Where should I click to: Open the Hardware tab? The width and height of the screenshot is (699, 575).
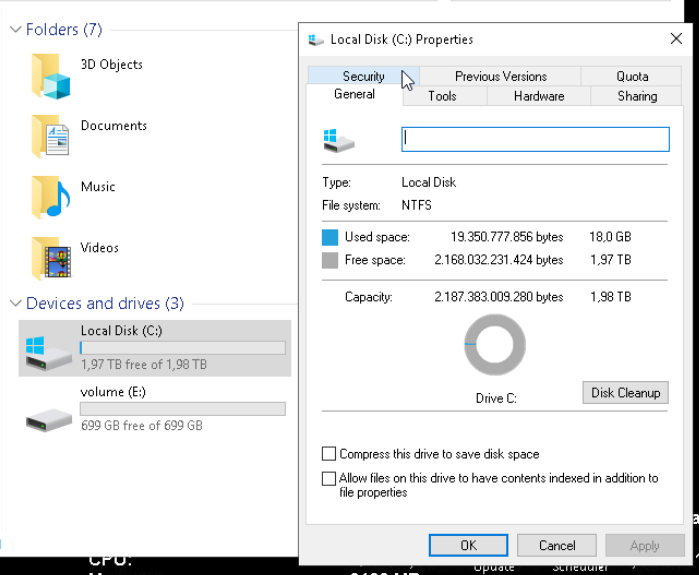click(x=538, y=96)
